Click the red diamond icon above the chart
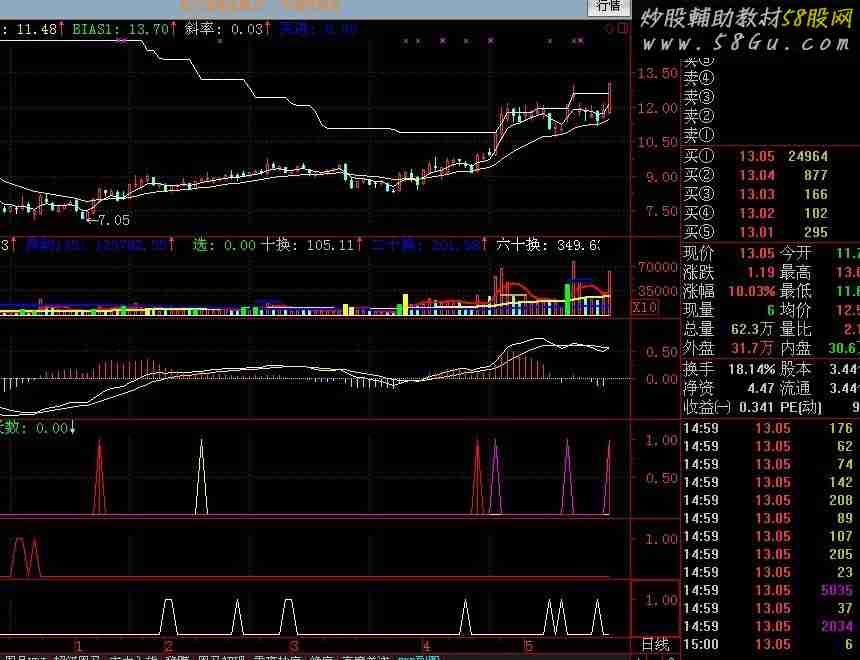Viewport: 860px width, 660px height. pyautogui.click(x=610, y=30)
